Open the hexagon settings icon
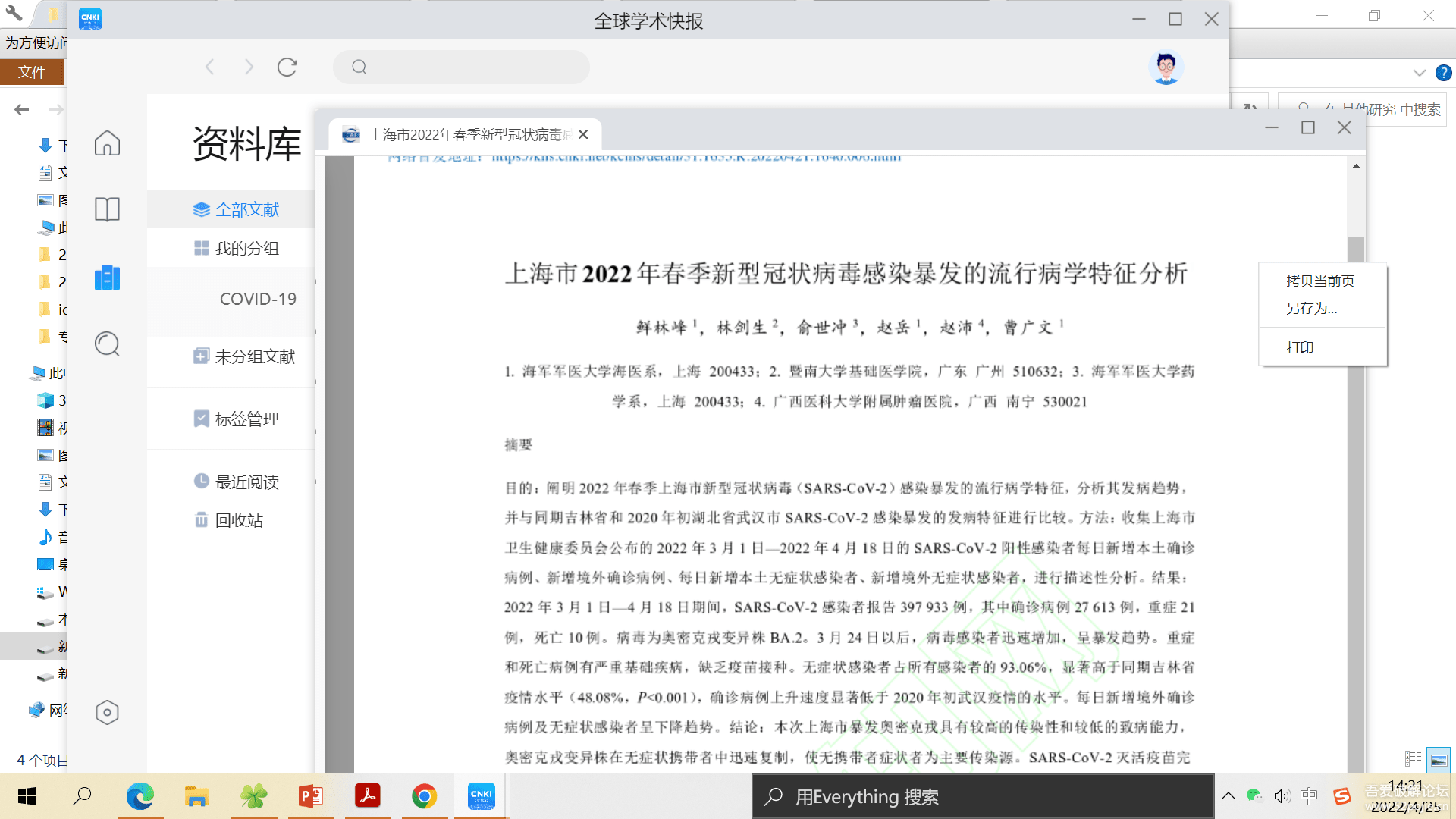 (107, 712)
